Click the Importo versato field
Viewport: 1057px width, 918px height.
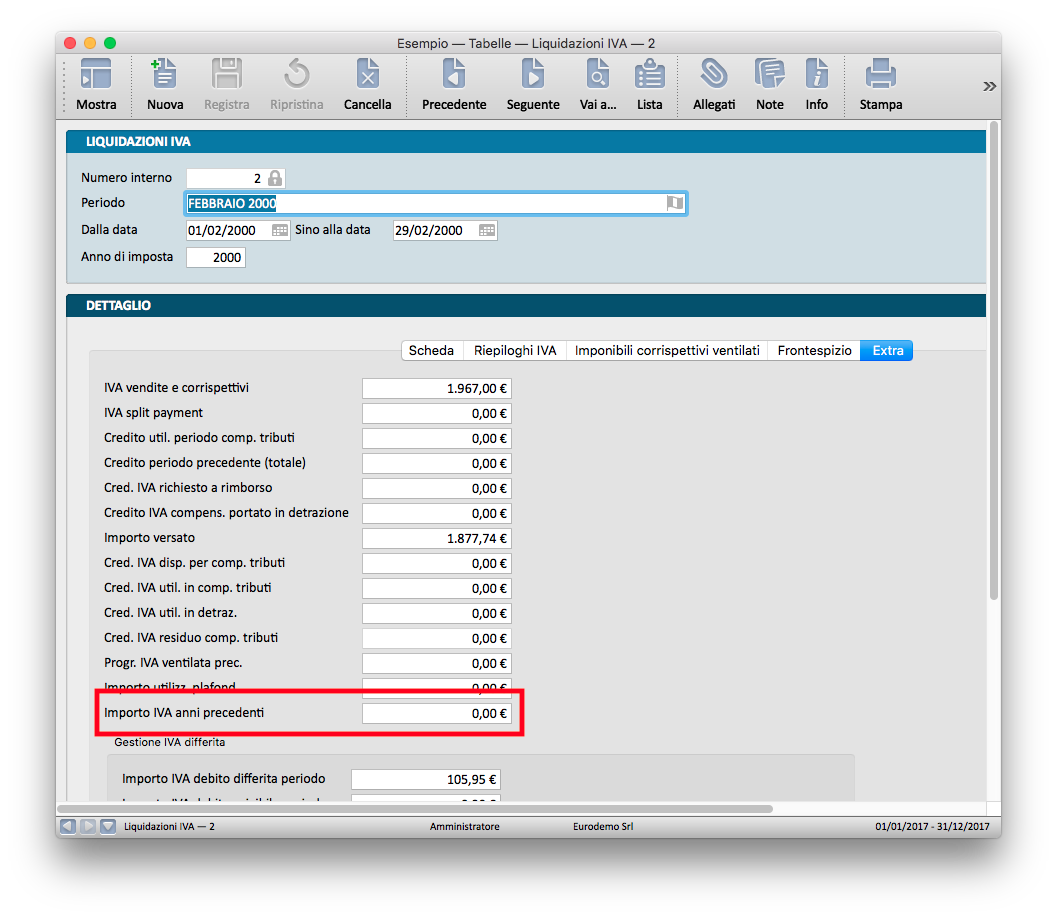tap(436, 538)
